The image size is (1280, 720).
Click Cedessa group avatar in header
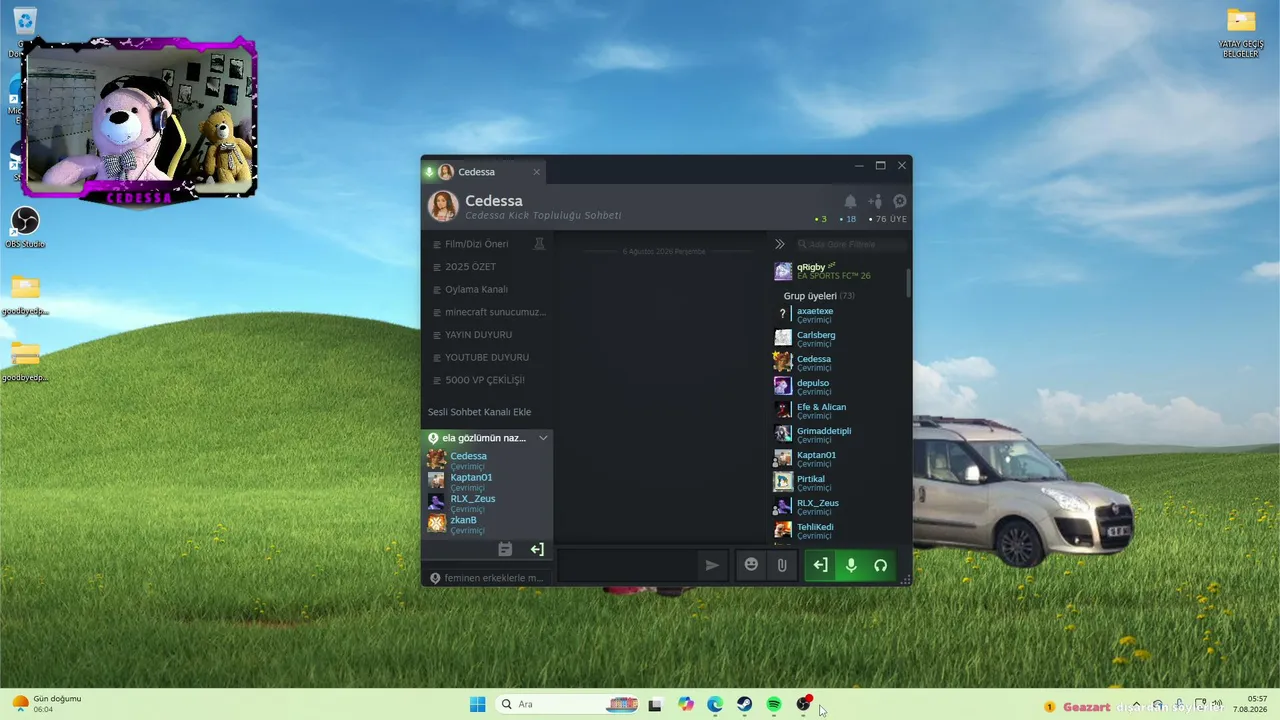443,206
